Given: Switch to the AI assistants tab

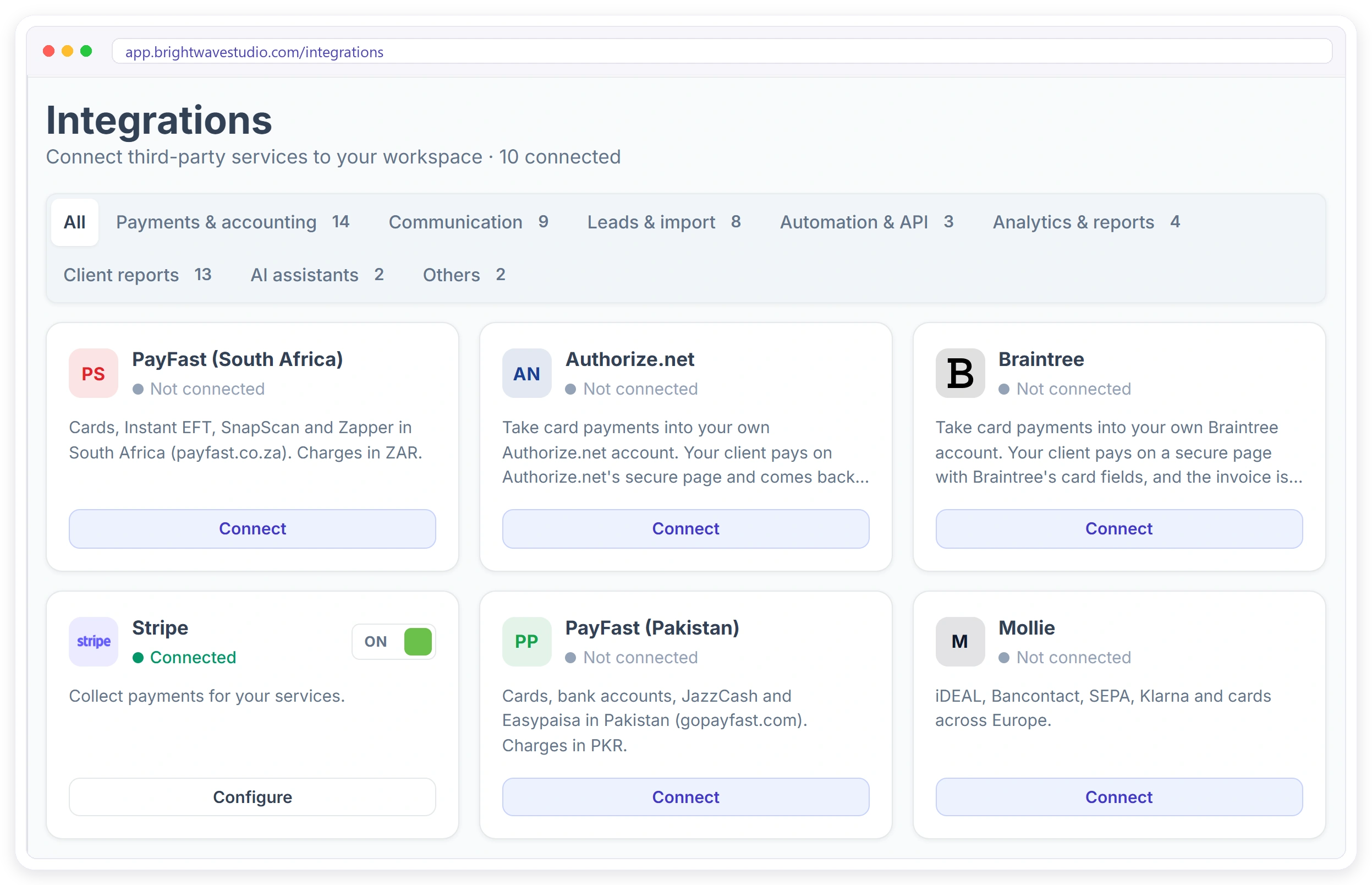Looking at the screenshot, I should click(317, 275).
